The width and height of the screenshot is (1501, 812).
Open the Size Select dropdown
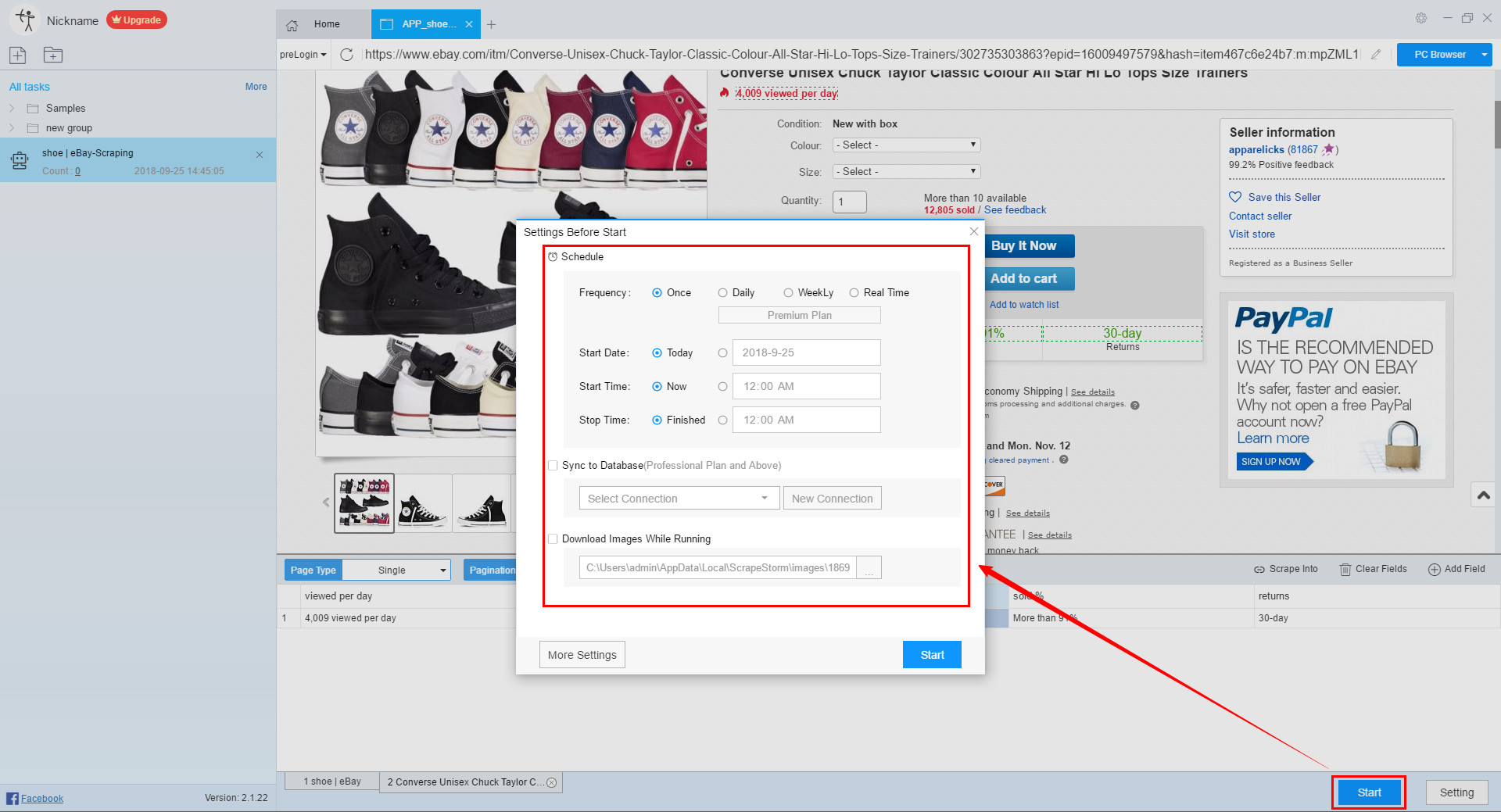pos(906,171)
